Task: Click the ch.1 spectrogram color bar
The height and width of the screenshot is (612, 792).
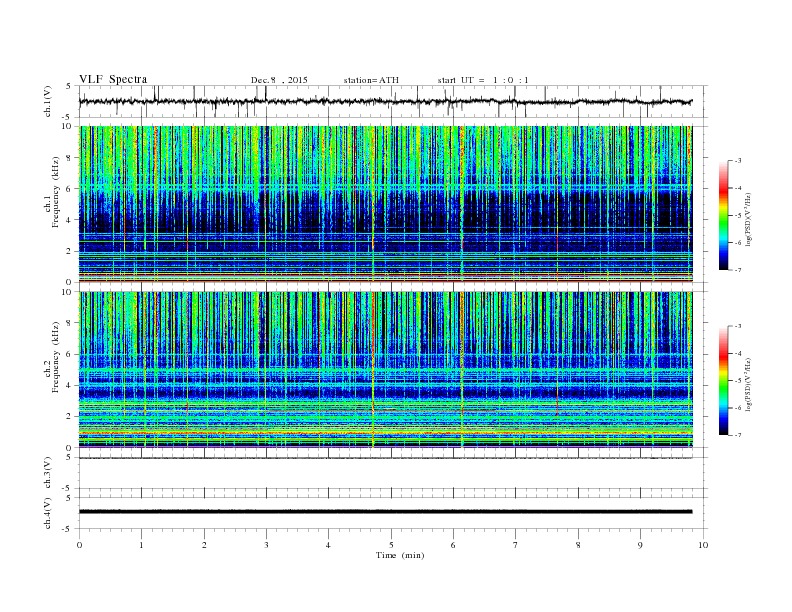Action: (723, 216)
